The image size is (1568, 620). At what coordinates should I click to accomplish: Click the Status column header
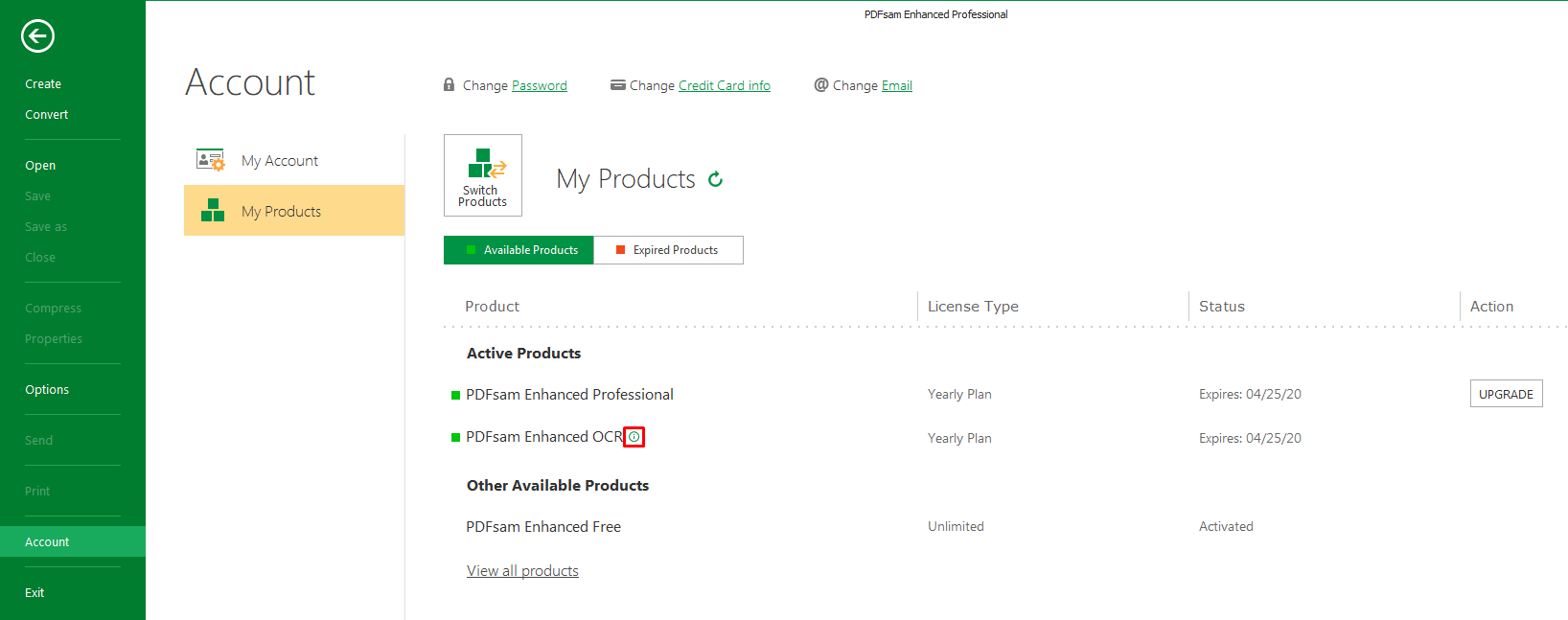(1222, 307)
